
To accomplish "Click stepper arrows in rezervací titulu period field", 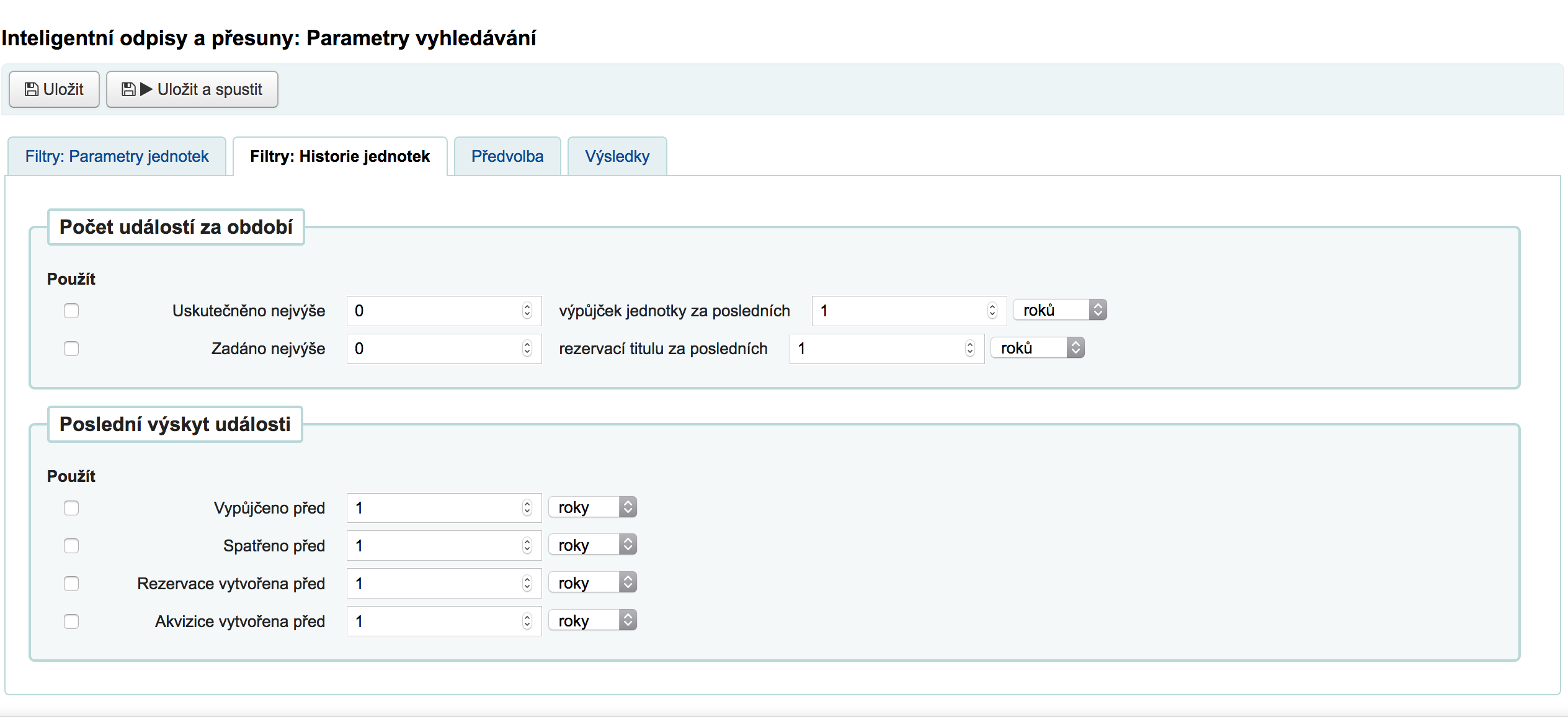I will click(970, 349).
